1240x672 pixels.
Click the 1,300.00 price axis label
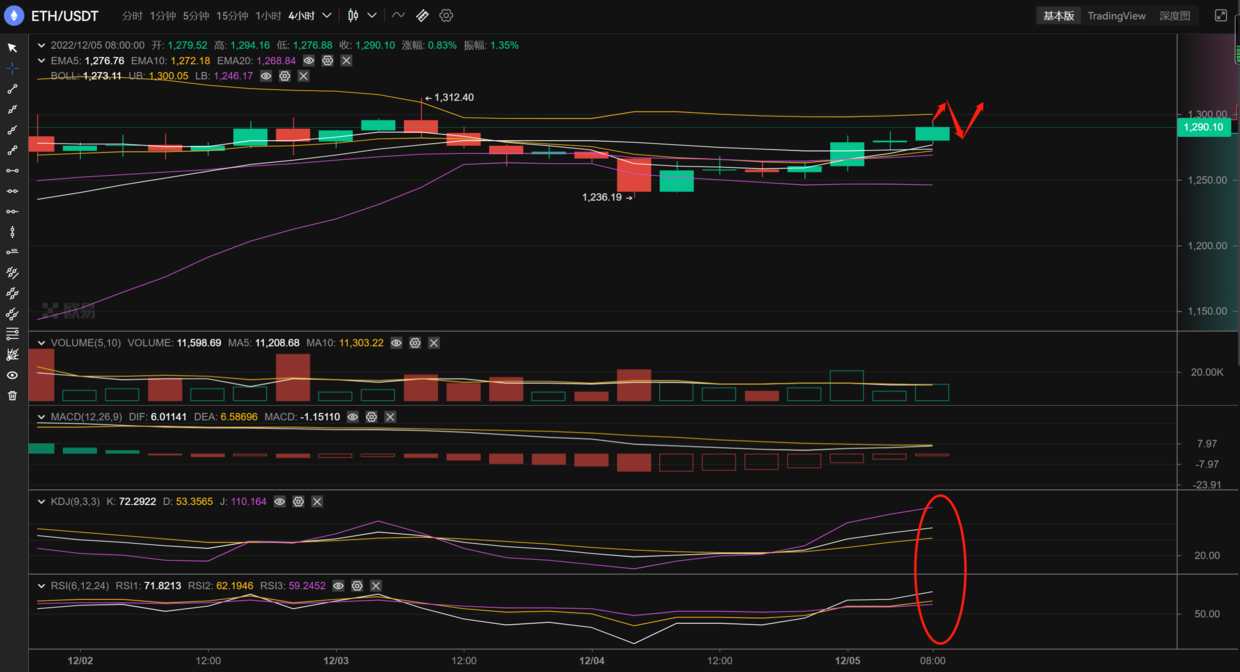tap(1206, 114)
